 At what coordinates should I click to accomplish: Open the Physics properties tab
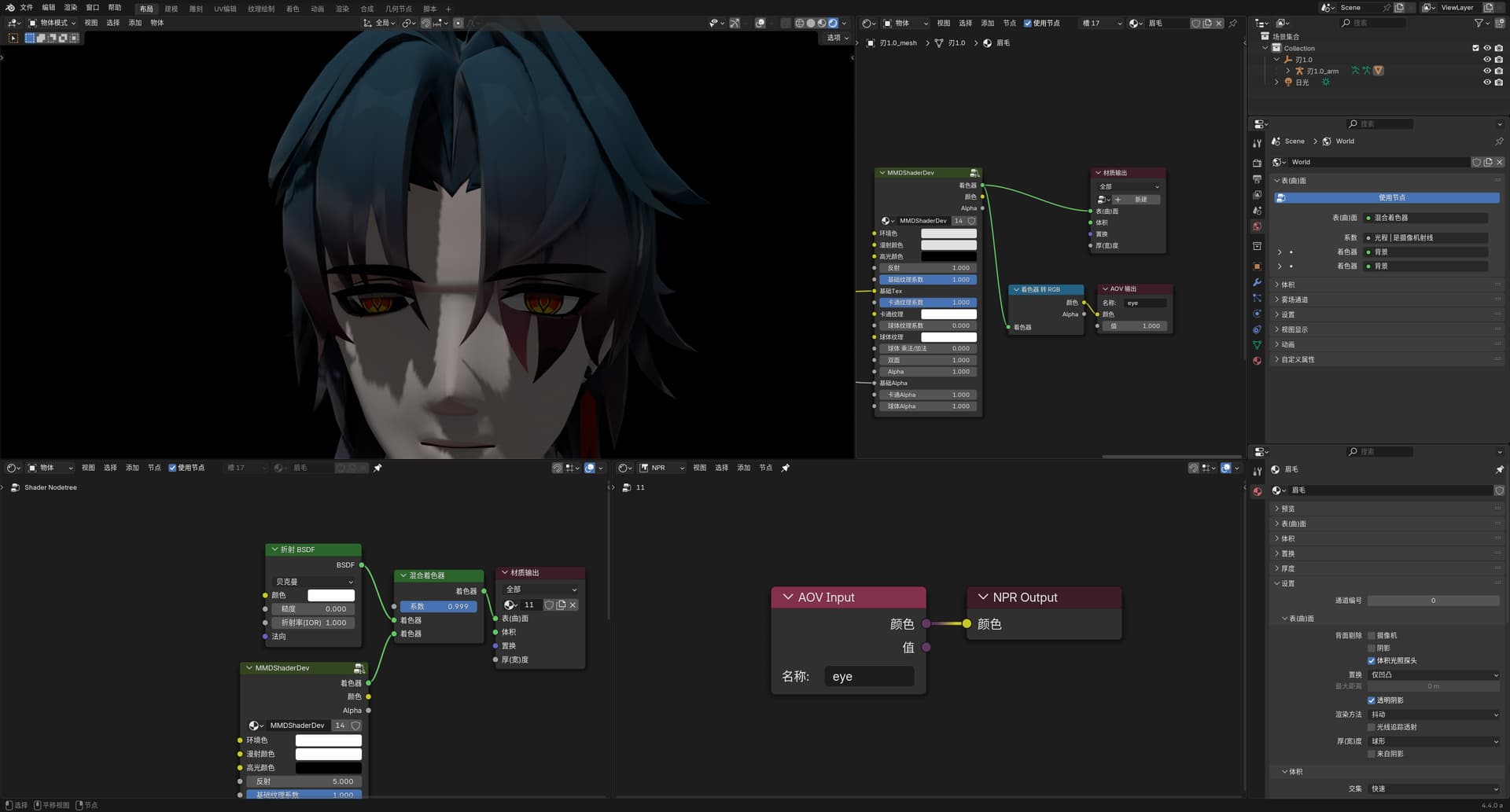tap(1257, 314)
